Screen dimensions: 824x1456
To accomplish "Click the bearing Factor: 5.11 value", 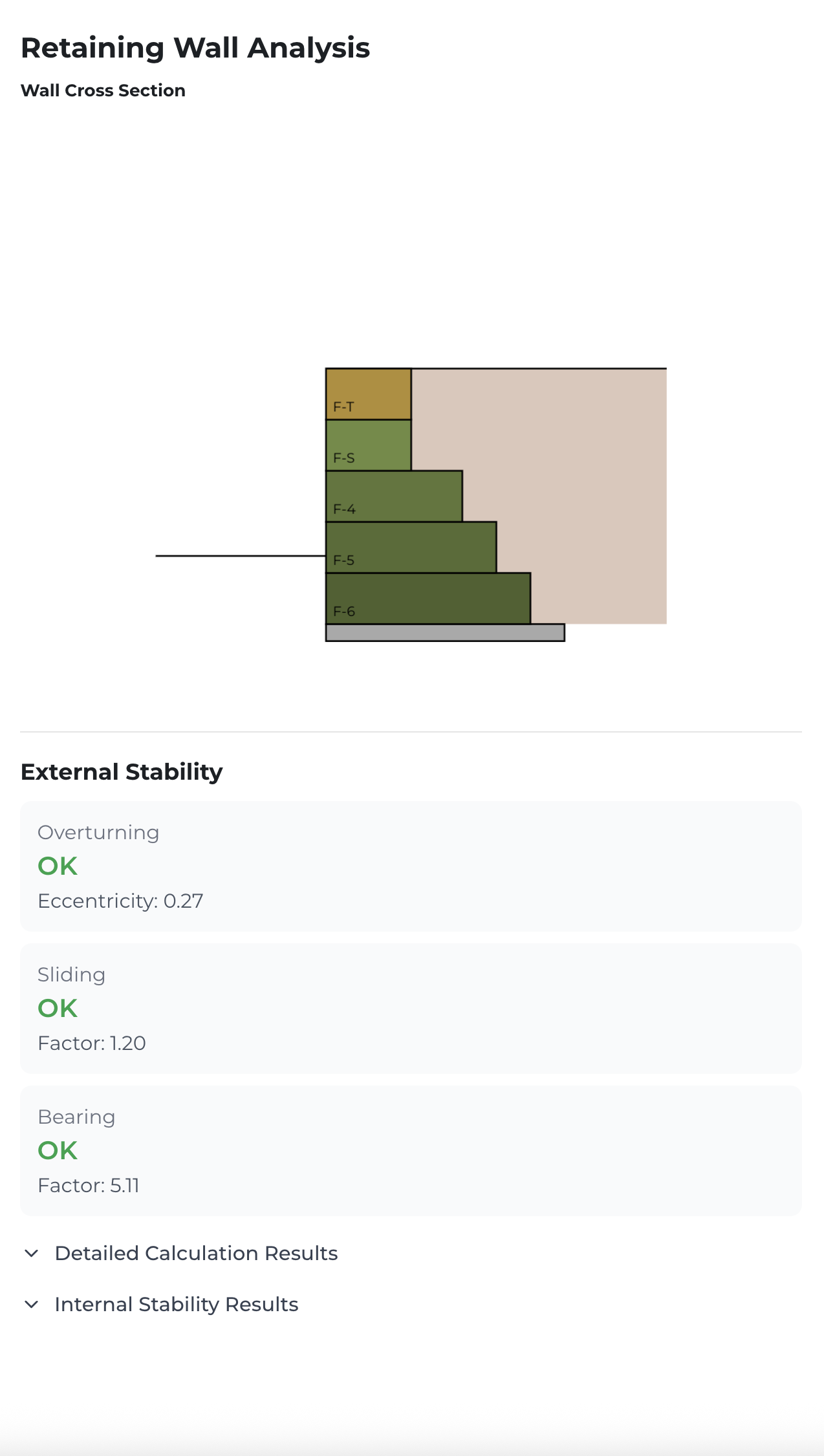I will tap(89, 1185).
